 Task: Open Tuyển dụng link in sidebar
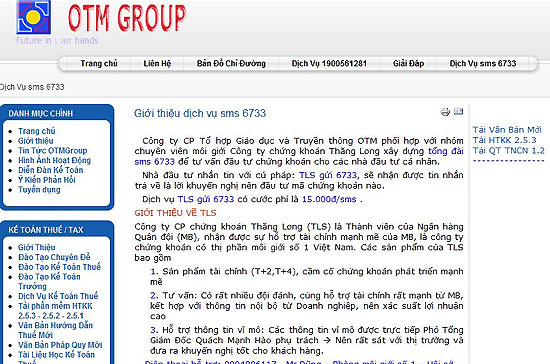pyautogui.click(x=39, y=190)
